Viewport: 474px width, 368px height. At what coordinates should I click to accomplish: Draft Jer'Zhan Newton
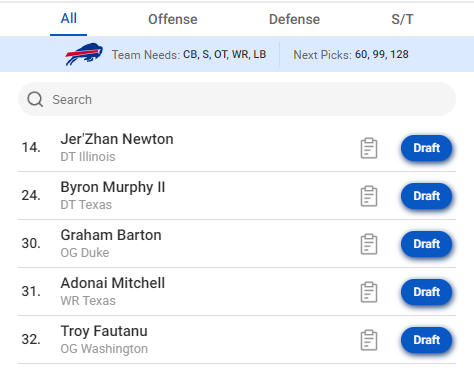[426, 148]
